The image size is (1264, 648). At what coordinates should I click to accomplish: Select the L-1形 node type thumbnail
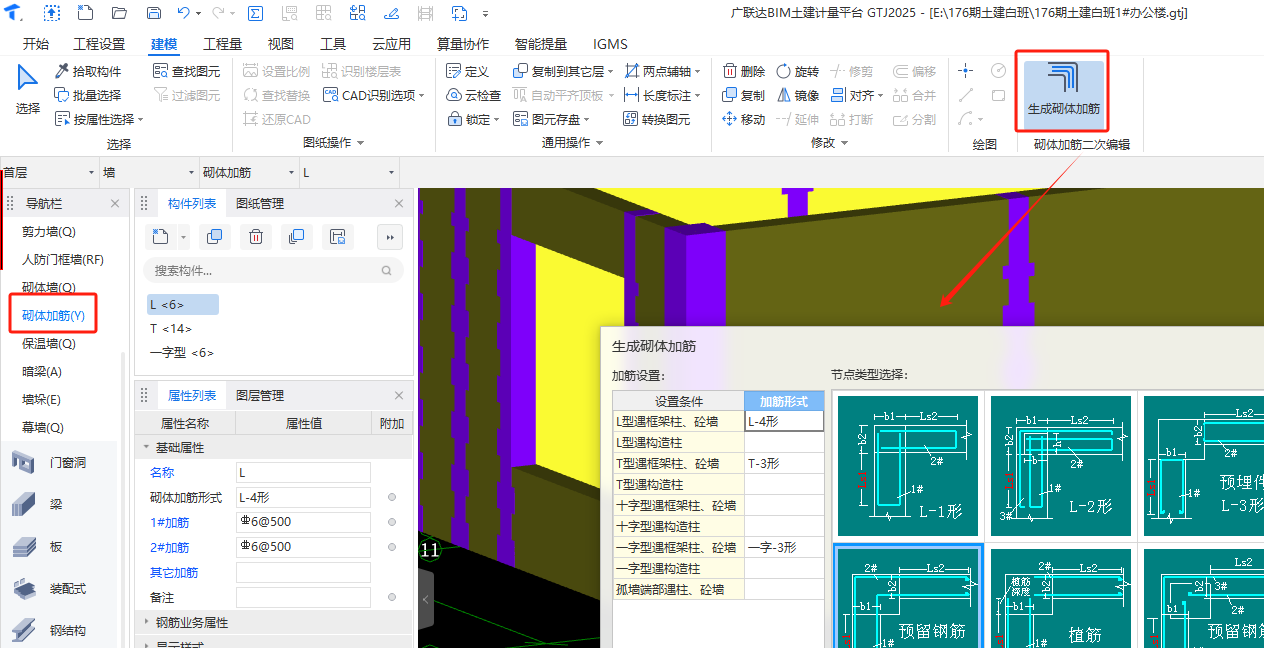pyautogui.click(x=907, y=466)
